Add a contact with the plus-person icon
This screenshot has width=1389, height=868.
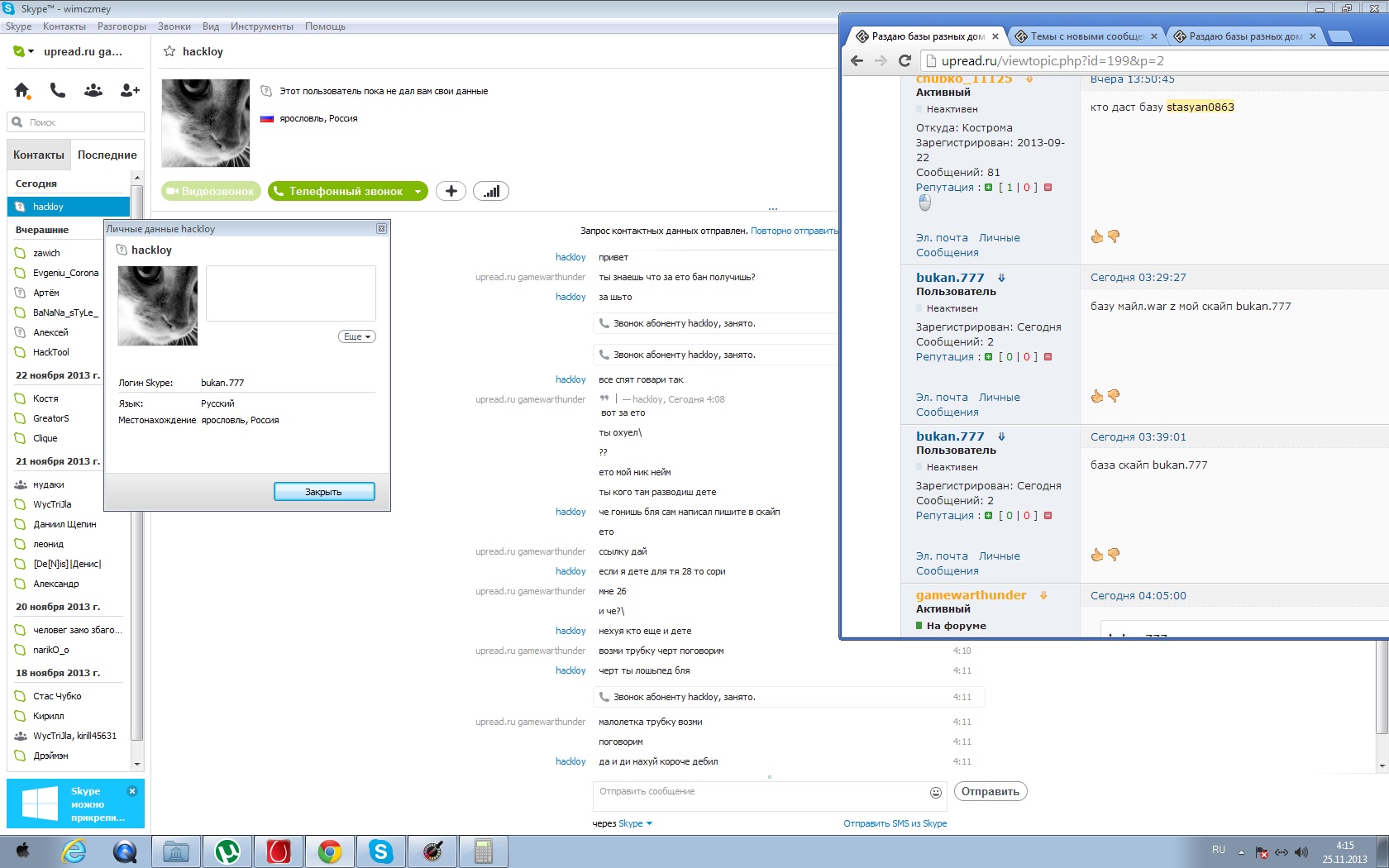[130, 90]
